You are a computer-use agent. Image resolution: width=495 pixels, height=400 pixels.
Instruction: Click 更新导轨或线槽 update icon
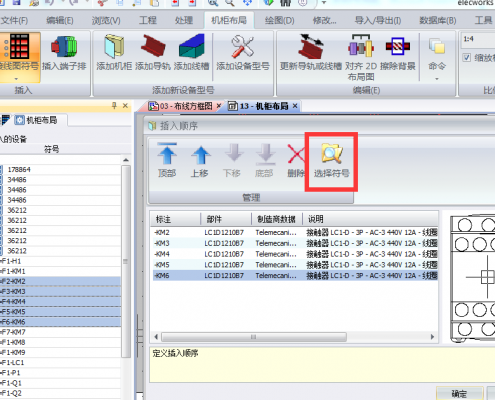pos(311,46)
